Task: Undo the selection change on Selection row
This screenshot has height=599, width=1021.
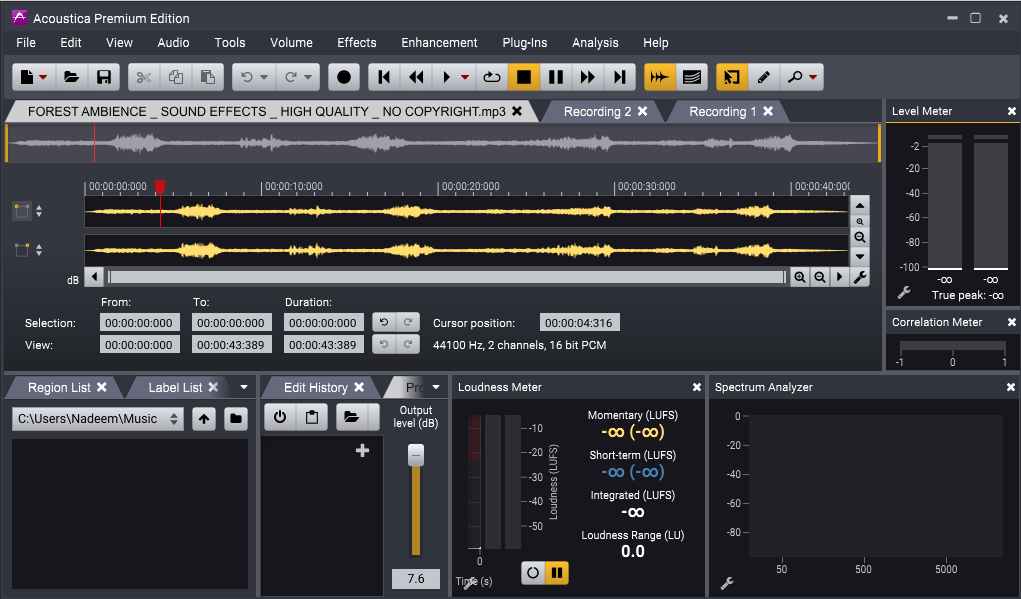Action: point(384,322)
